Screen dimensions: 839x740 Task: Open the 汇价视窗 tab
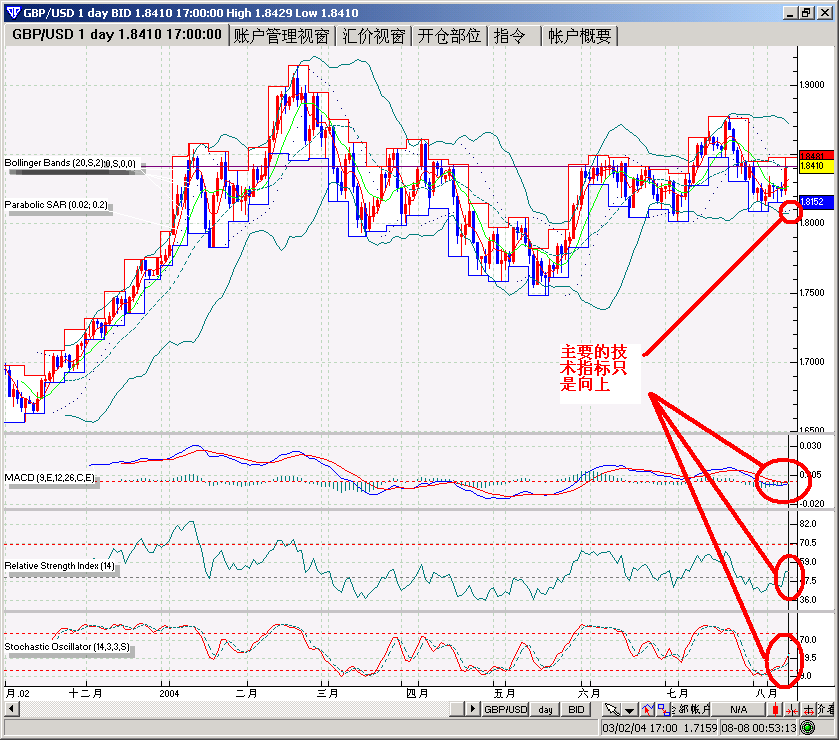click(x=373, y=35)
